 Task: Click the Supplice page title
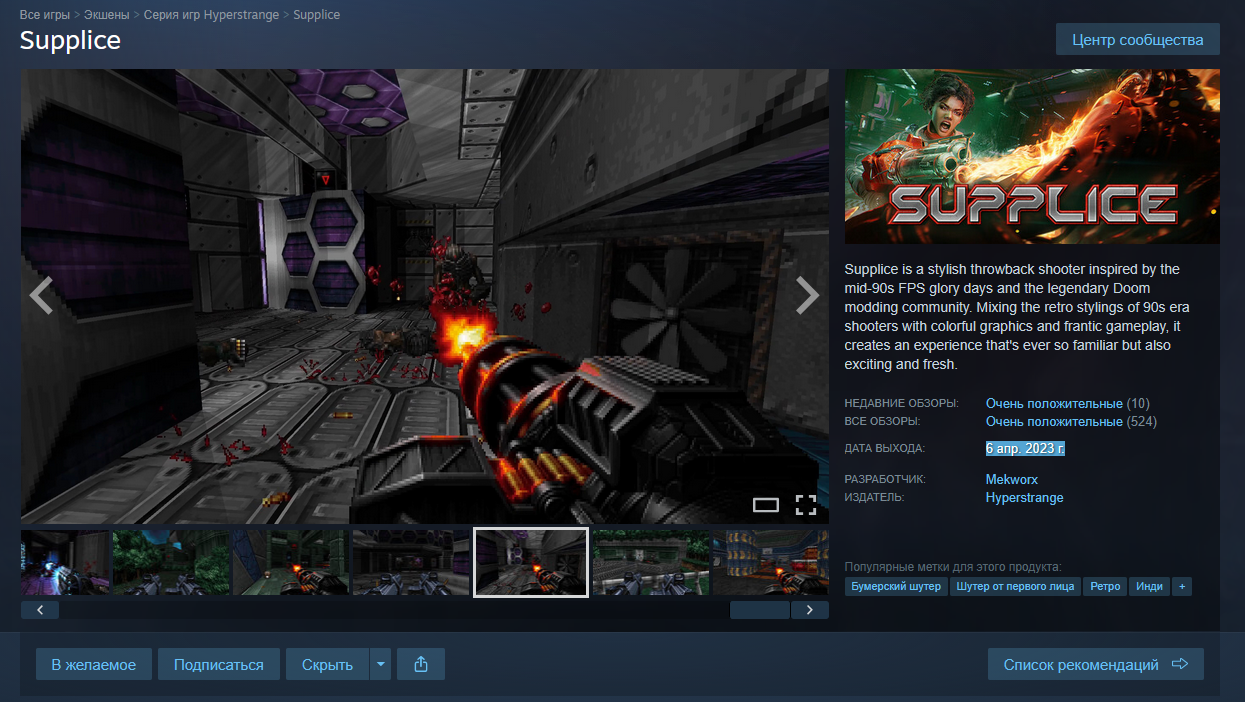(x=70, y=41)
